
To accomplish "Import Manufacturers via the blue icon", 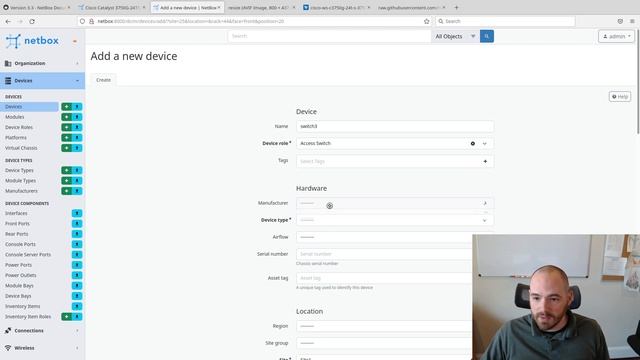I will pyautogui.click(x=77, y=191).
